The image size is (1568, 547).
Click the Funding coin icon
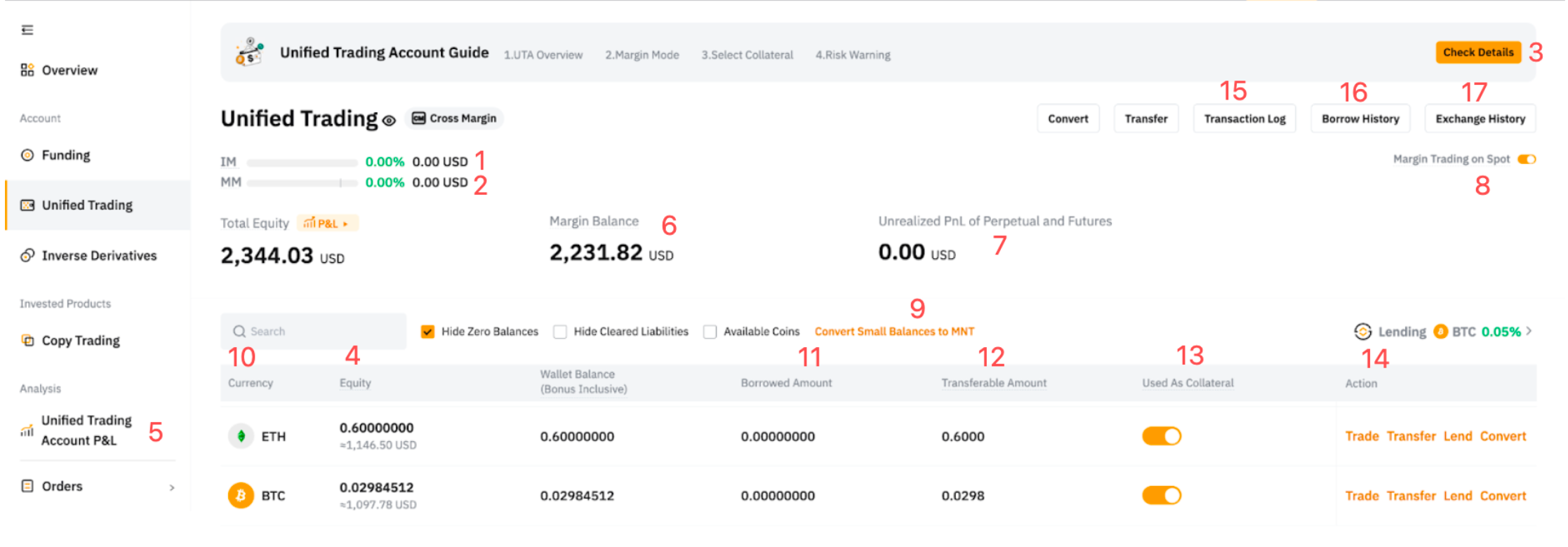pos(27,155)
